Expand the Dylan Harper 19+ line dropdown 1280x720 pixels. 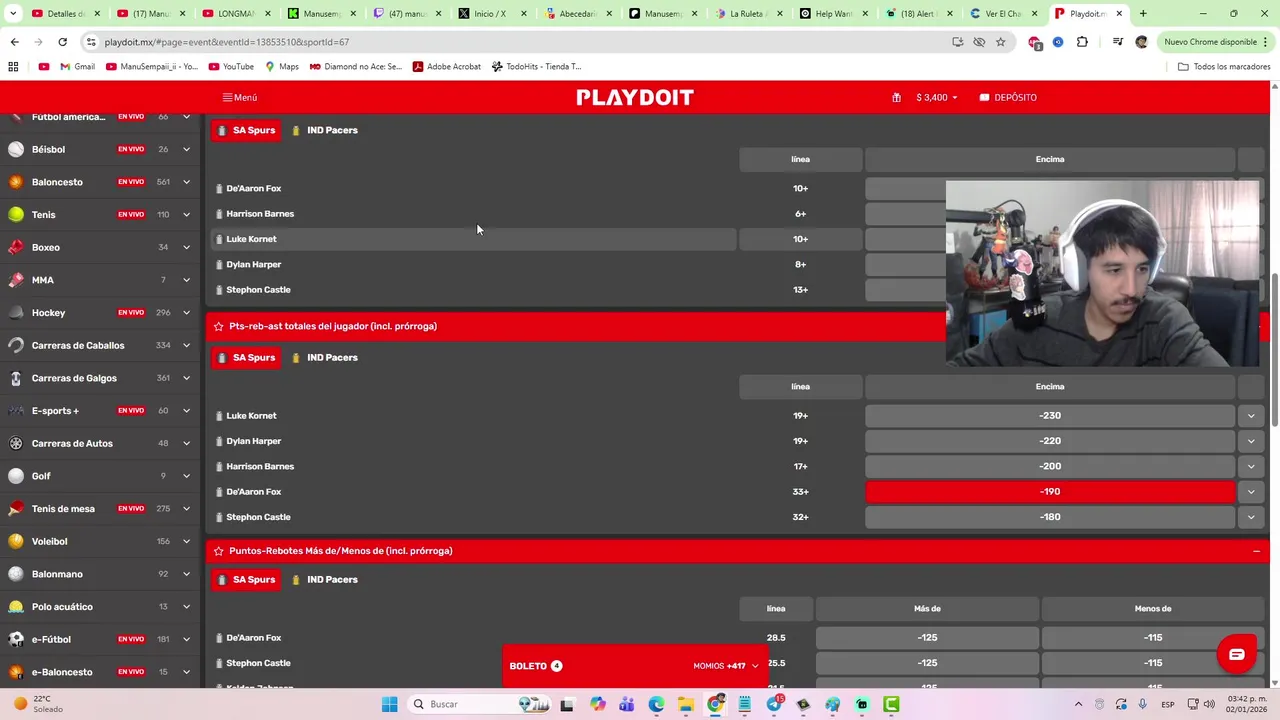tap(1251, 441)
